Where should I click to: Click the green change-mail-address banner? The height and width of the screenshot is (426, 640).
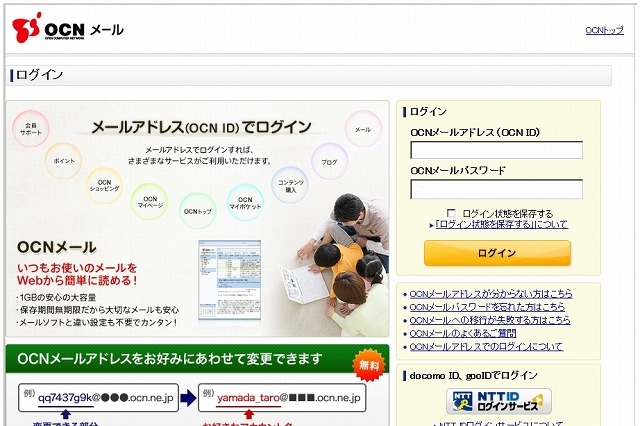point(197,359)
